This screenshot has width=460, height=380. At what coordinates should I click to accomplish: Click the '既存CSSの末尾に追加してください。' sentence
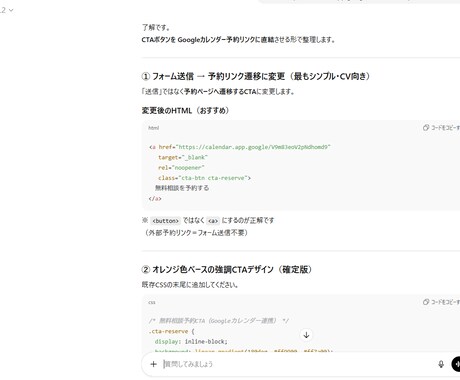(x=190, y=285)
